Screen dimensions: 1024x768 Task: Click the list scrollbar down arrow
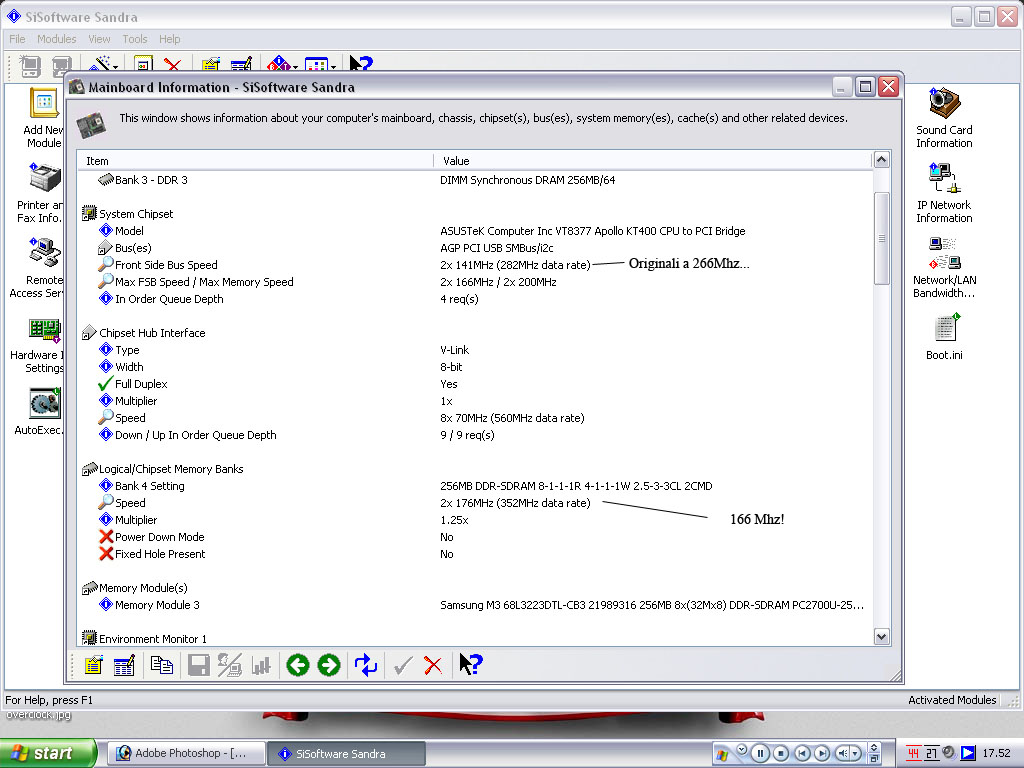882,637
